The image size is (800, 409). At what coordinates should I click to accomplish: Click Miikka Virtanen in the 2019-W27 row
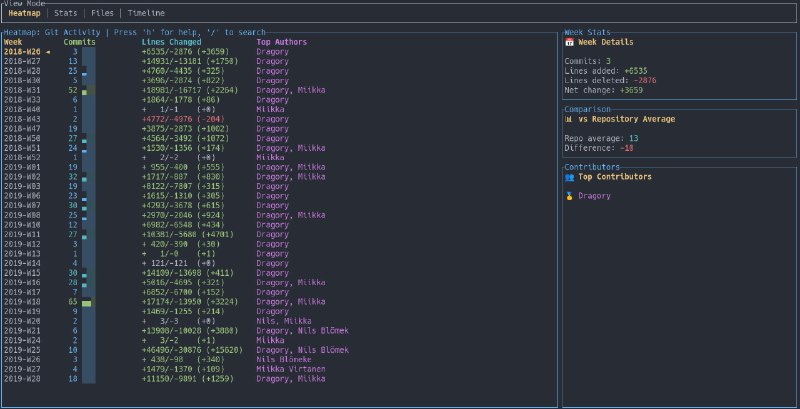293,369
